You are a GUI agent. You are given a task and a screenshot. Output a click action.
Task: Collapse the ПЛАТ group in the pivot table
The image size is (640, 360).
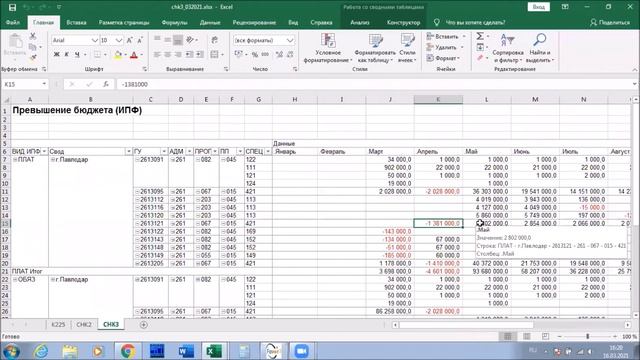tap(15, 160)
